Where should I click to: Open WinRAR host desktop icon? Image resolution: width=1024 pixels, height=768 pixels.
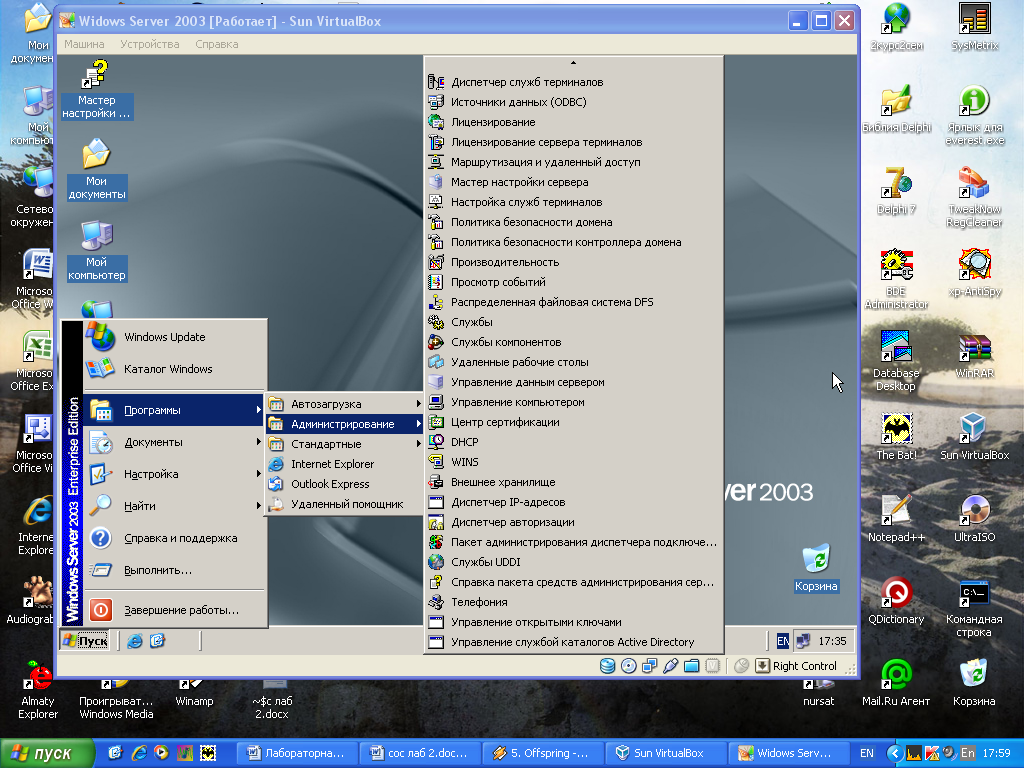pyautogui.click(x=974, y=355)
